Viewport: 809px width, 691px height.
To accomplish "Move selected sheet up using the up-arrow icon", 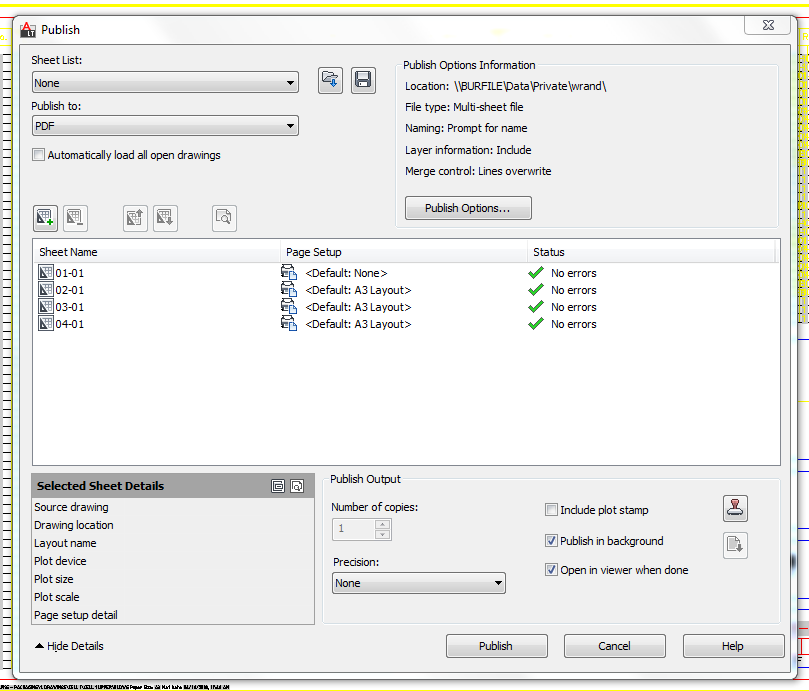I will point(135,218).
